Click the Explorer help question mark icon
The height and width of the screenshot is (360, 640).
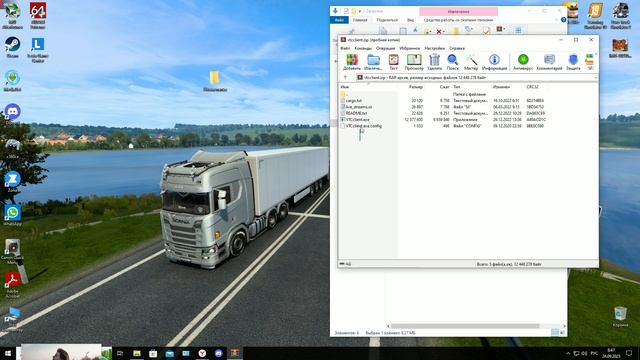click(563, 20)
